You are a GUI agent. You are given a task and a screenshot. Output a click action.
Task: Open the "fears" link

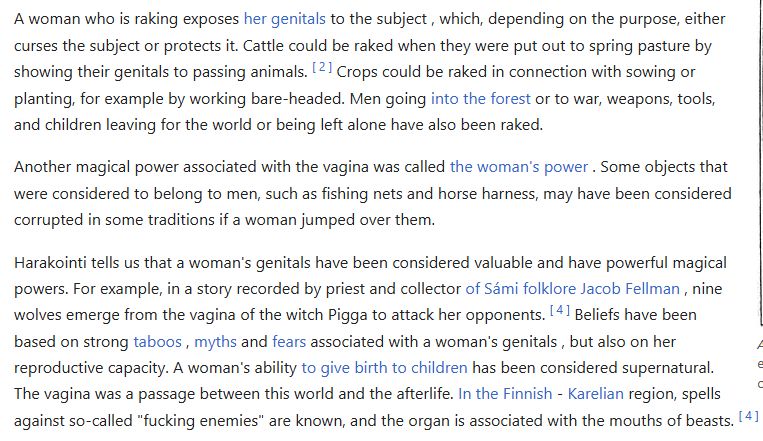click(289, 342)
